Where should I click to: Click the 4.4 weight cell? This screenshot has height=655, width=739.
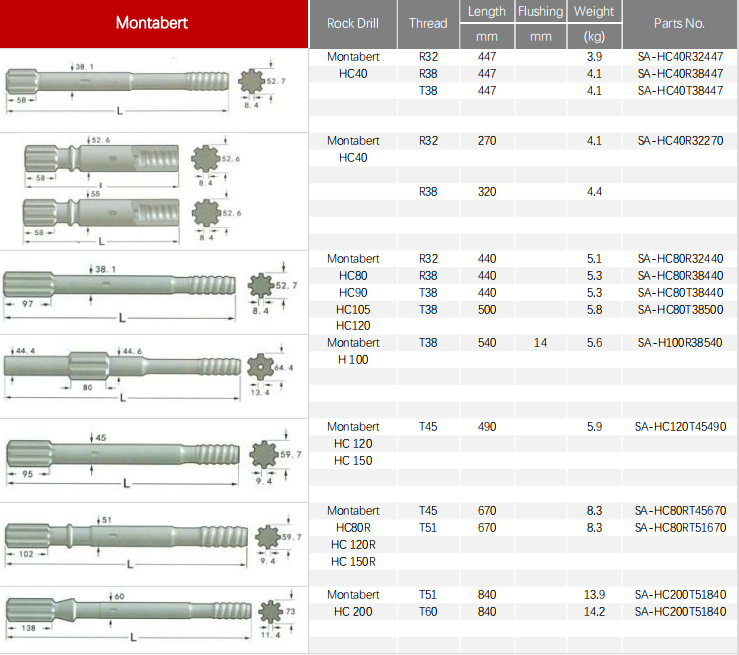tap(594, 192)
